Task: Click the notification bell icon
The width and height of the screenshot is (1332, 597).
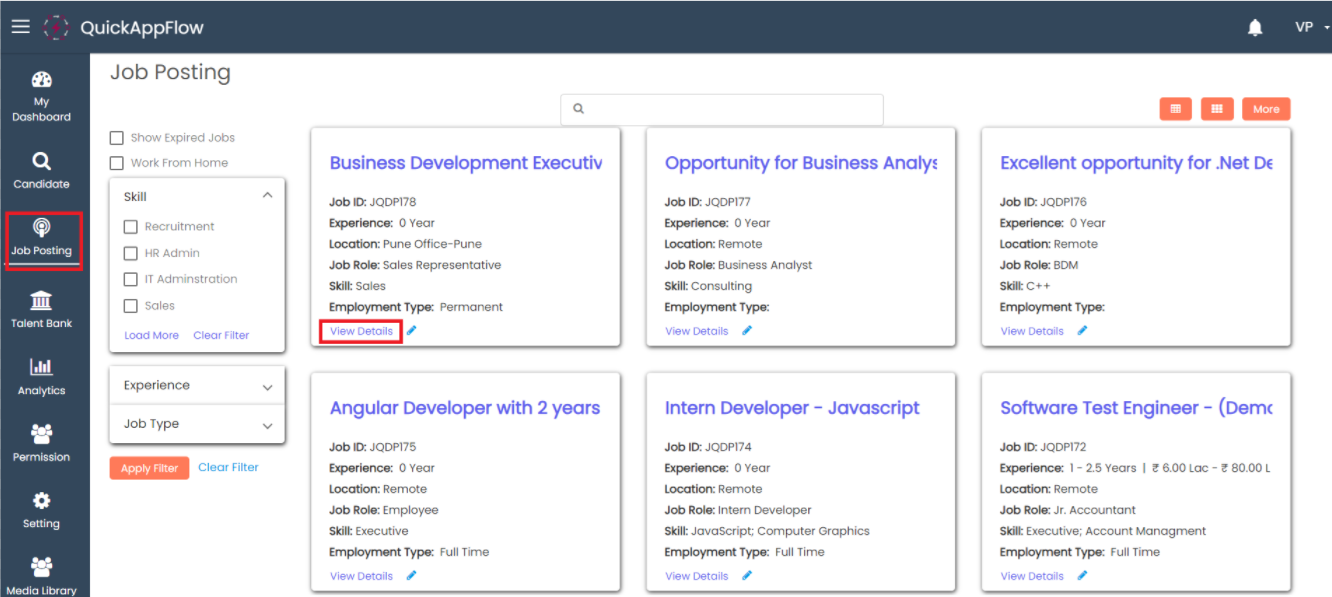Action: click(x=1255, y=28)
